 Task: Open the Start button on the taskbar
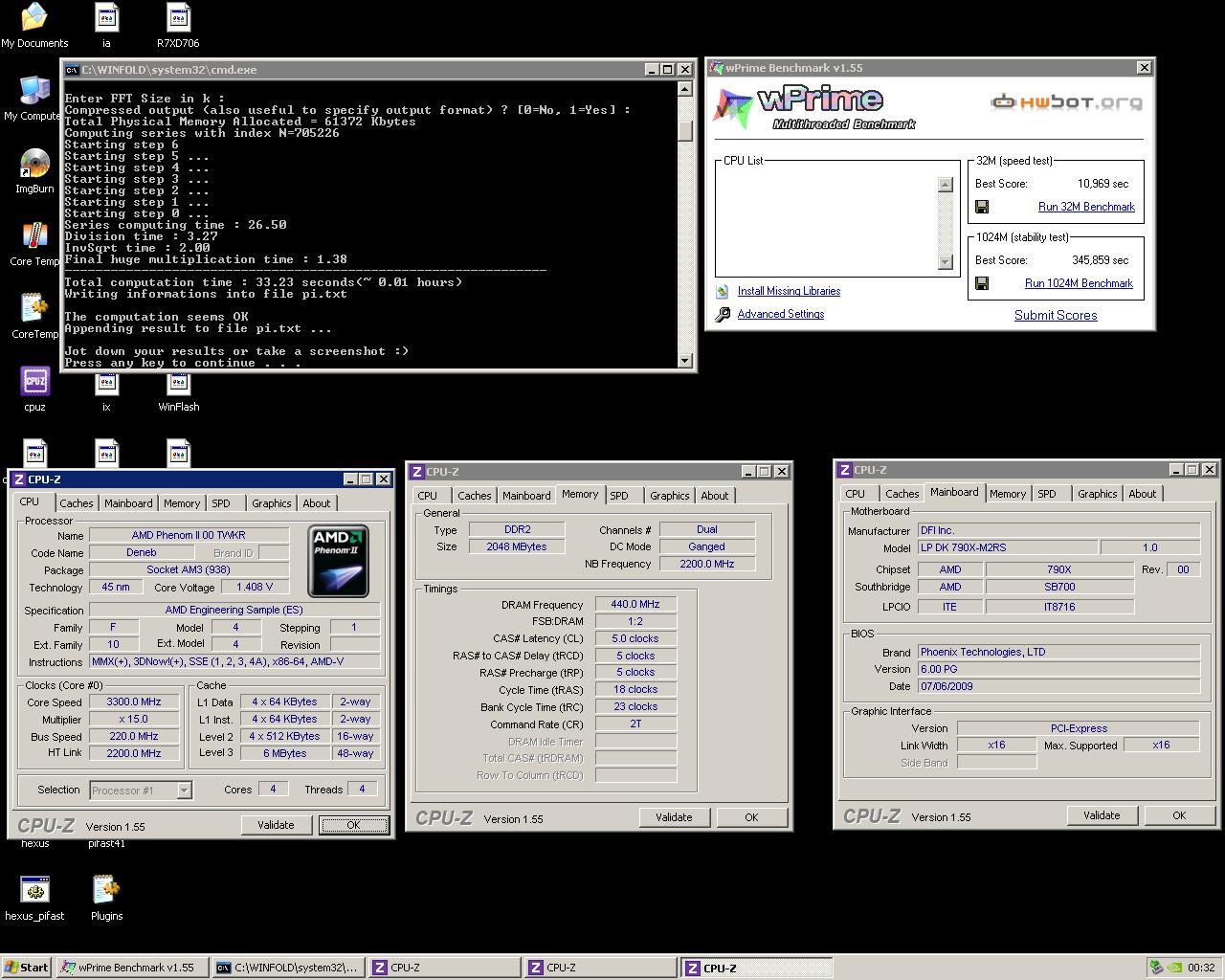coord(27,968)
